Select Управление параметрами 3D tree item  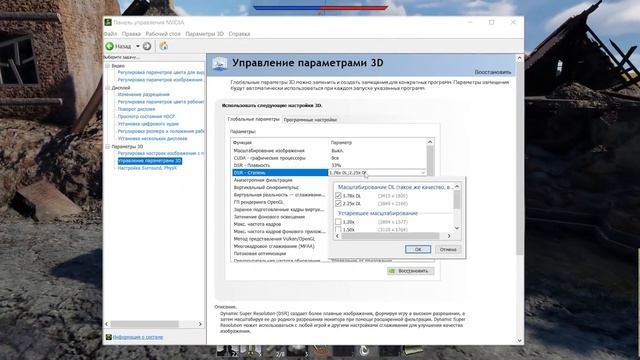click(150, 161)
